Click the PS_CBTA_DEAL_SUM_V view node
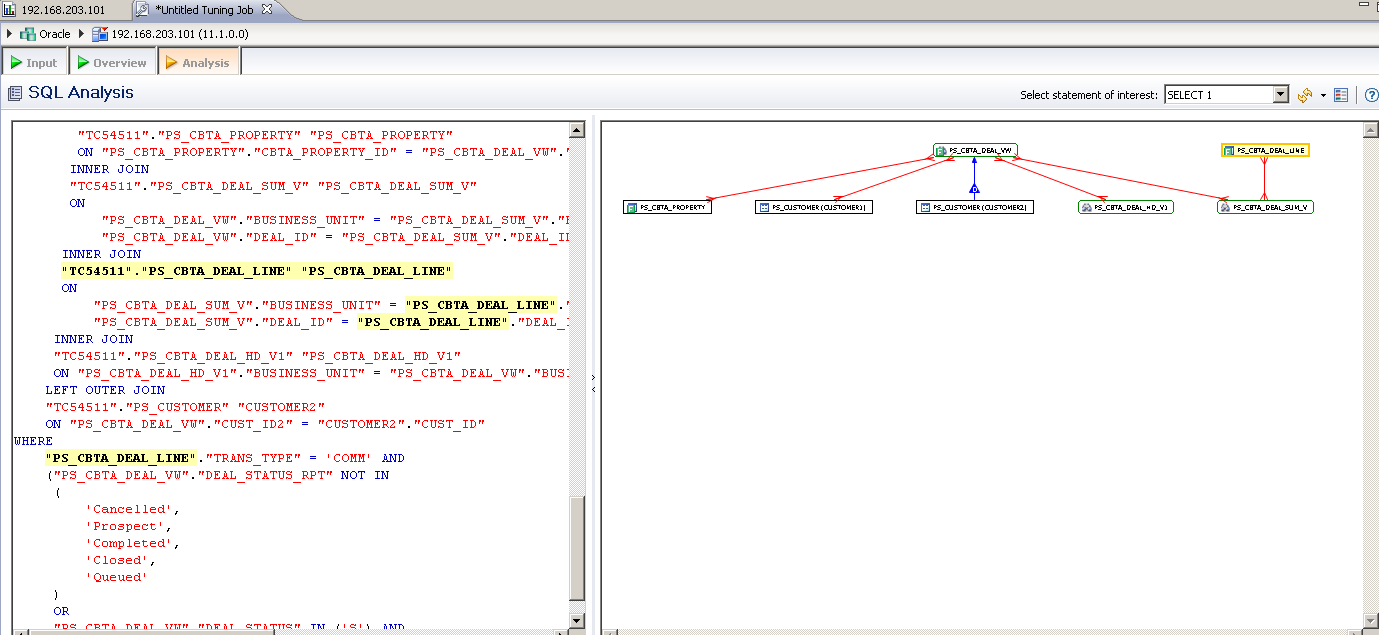 (x=1265, y=207)
